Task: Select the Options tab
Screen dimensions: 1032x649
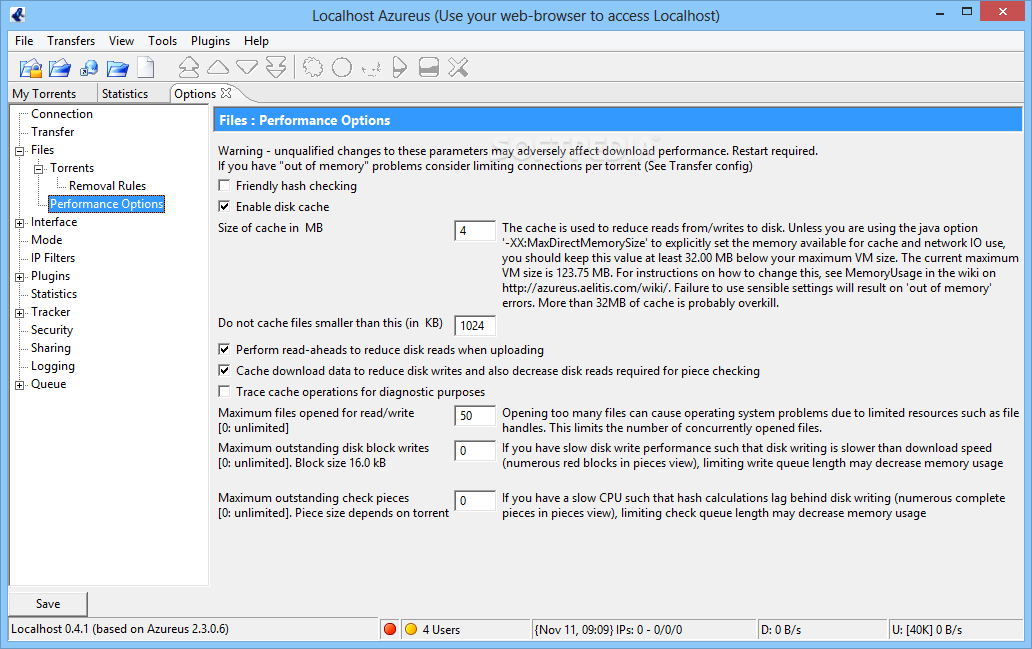Action: coord(195,93)
